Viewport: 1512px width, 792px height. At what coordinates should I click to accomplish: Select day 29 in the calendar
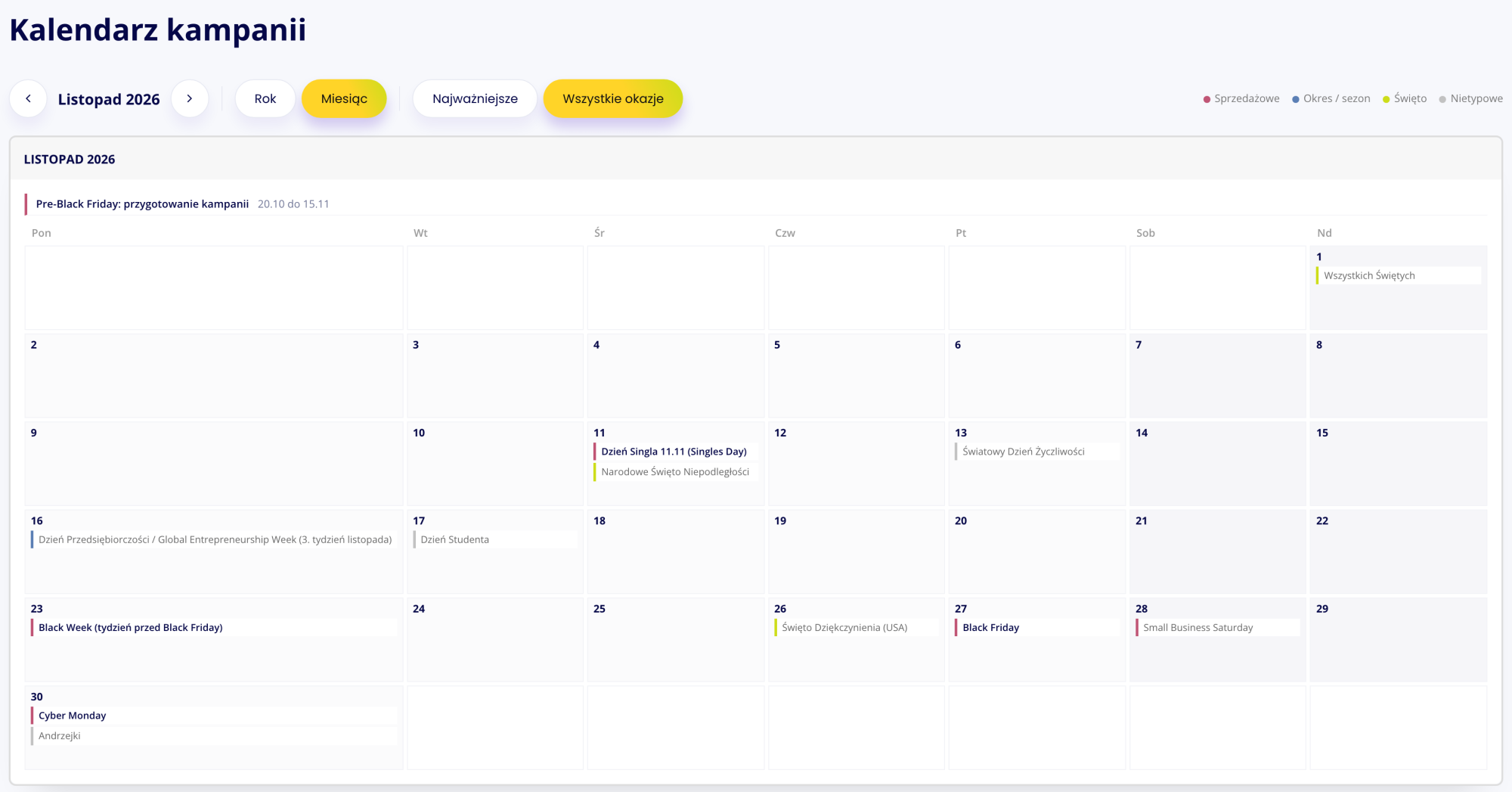pyautogui.click(x=1399, y=640)
